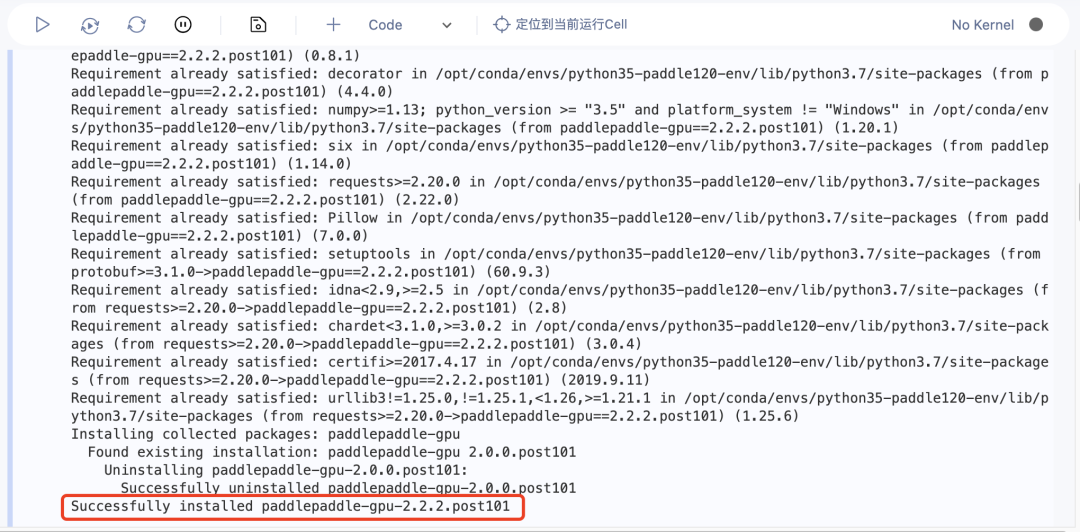Restart kernel using circular arrows icon
The image size is (1080, 532).
137,25
